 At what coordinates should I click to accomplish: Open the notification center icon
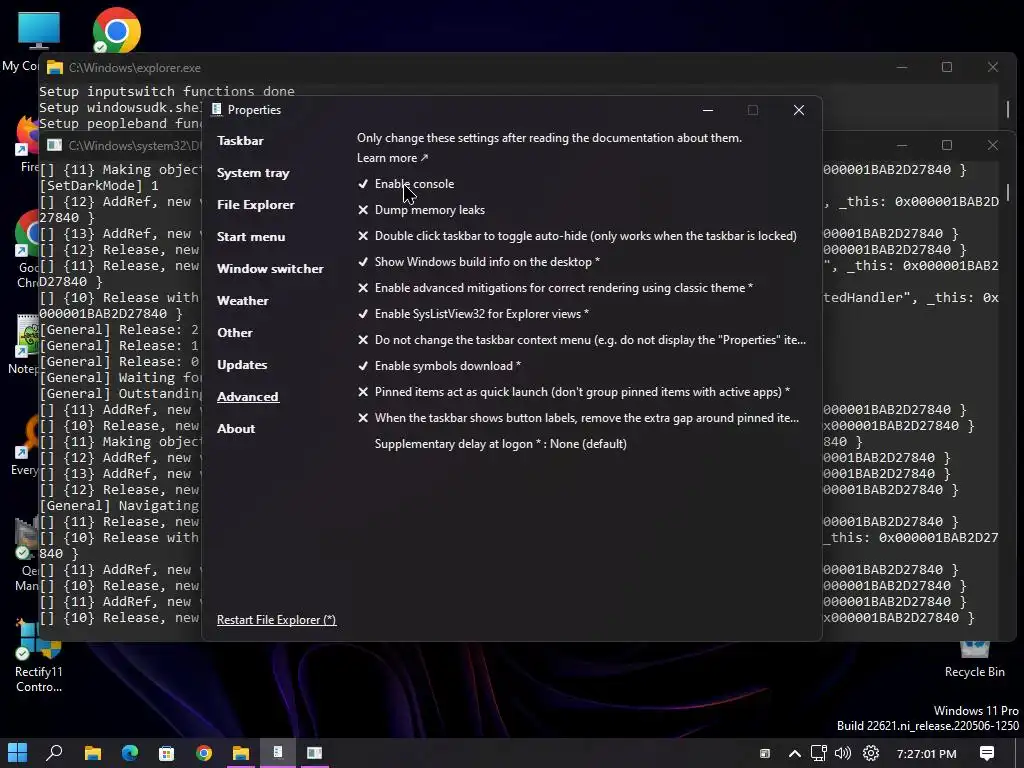point(987,754)
